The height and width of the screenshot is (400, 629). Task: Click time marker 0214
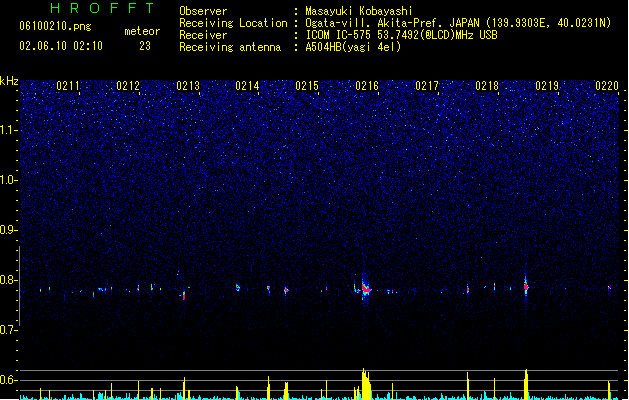tap(247, 86)
